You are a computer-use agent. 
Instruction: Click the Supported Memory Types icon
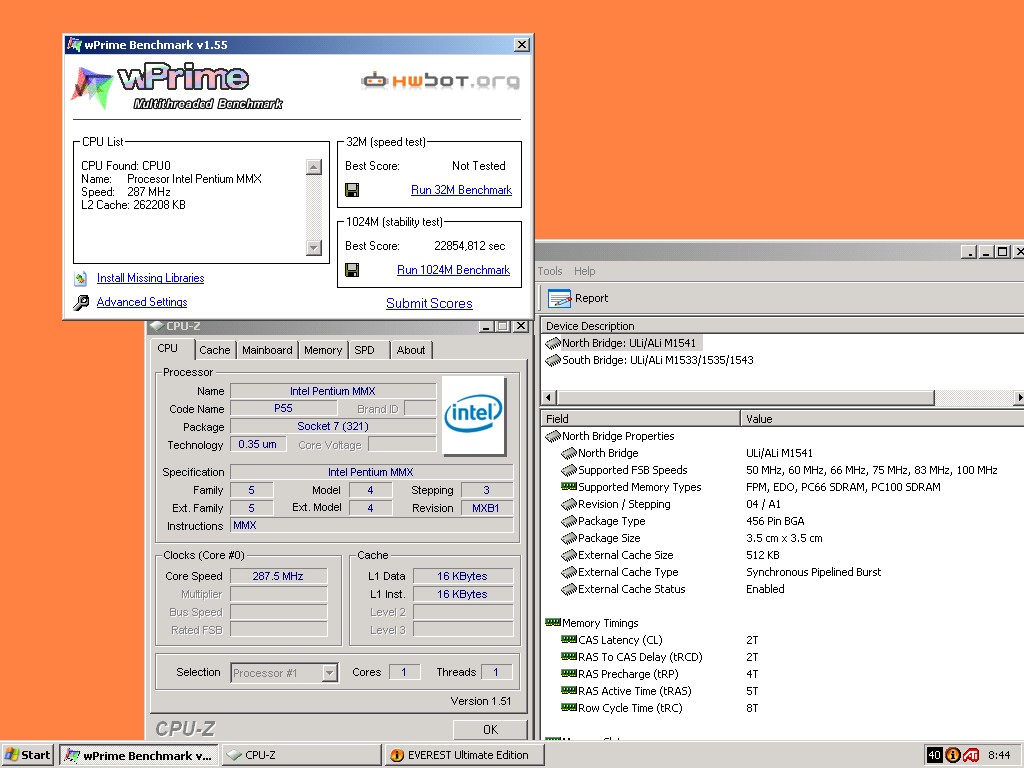click(x=569, y=487)
